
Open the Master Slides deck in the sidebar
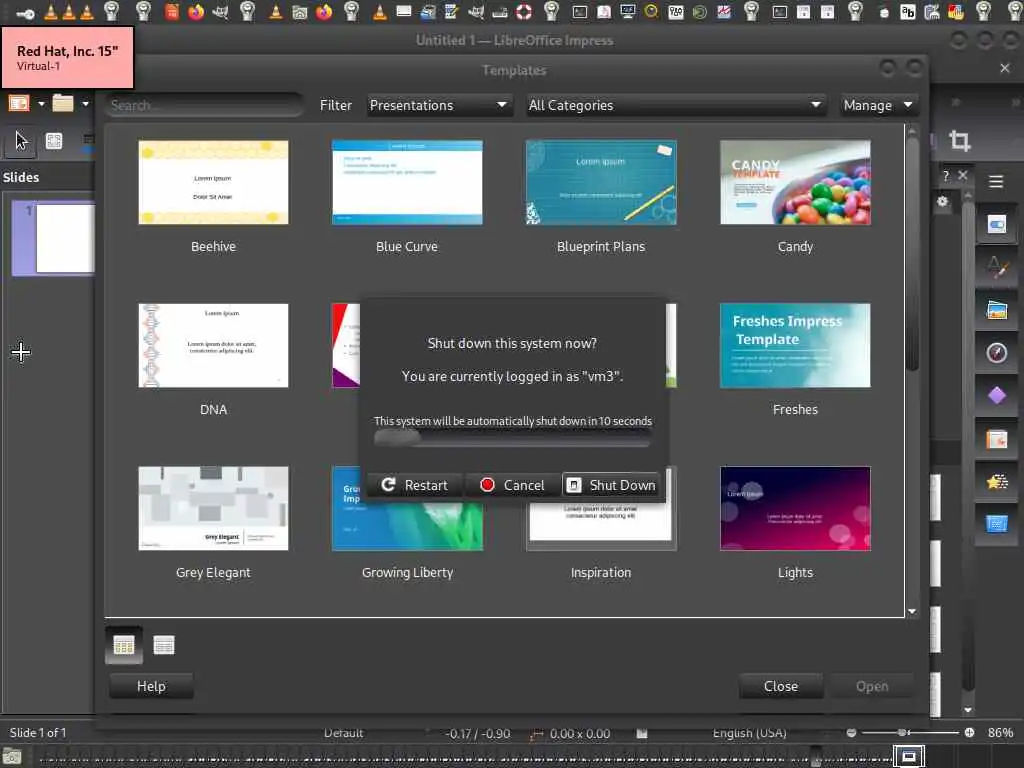click(997, 524)
